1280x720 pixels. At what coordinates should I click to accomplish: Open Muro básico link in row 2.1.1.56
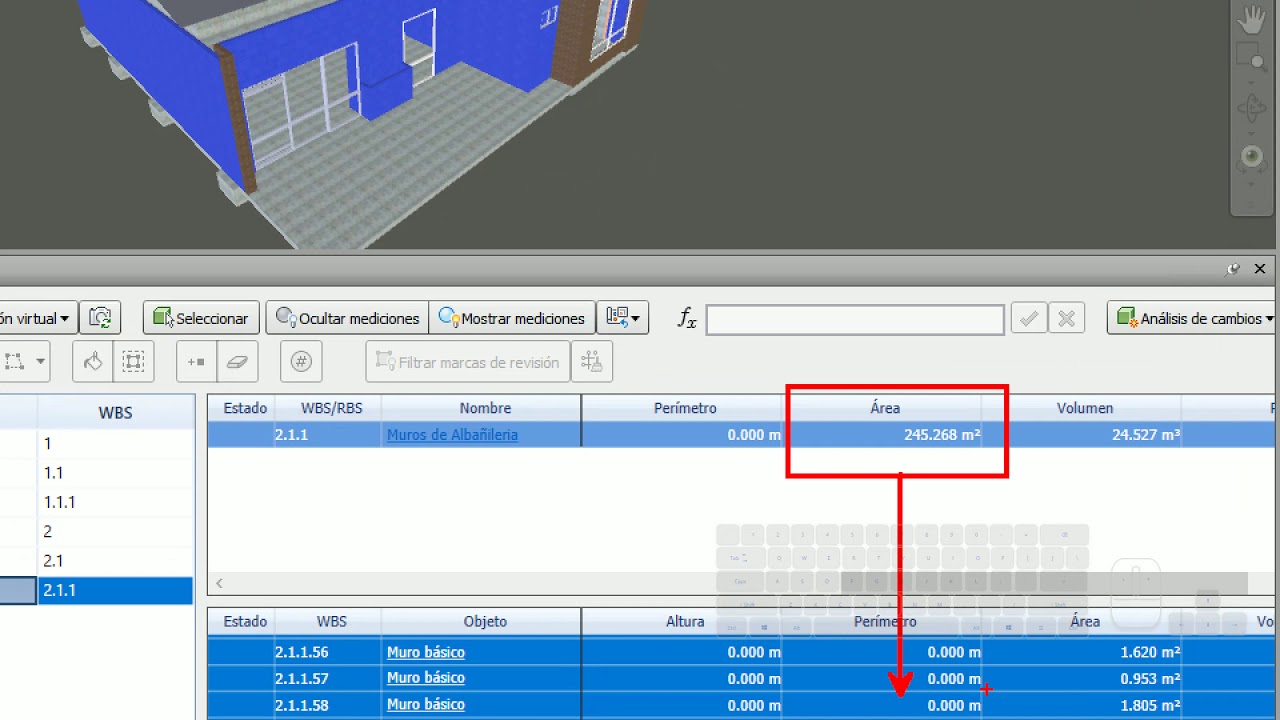pyautogui.click(x=426, y=652)
